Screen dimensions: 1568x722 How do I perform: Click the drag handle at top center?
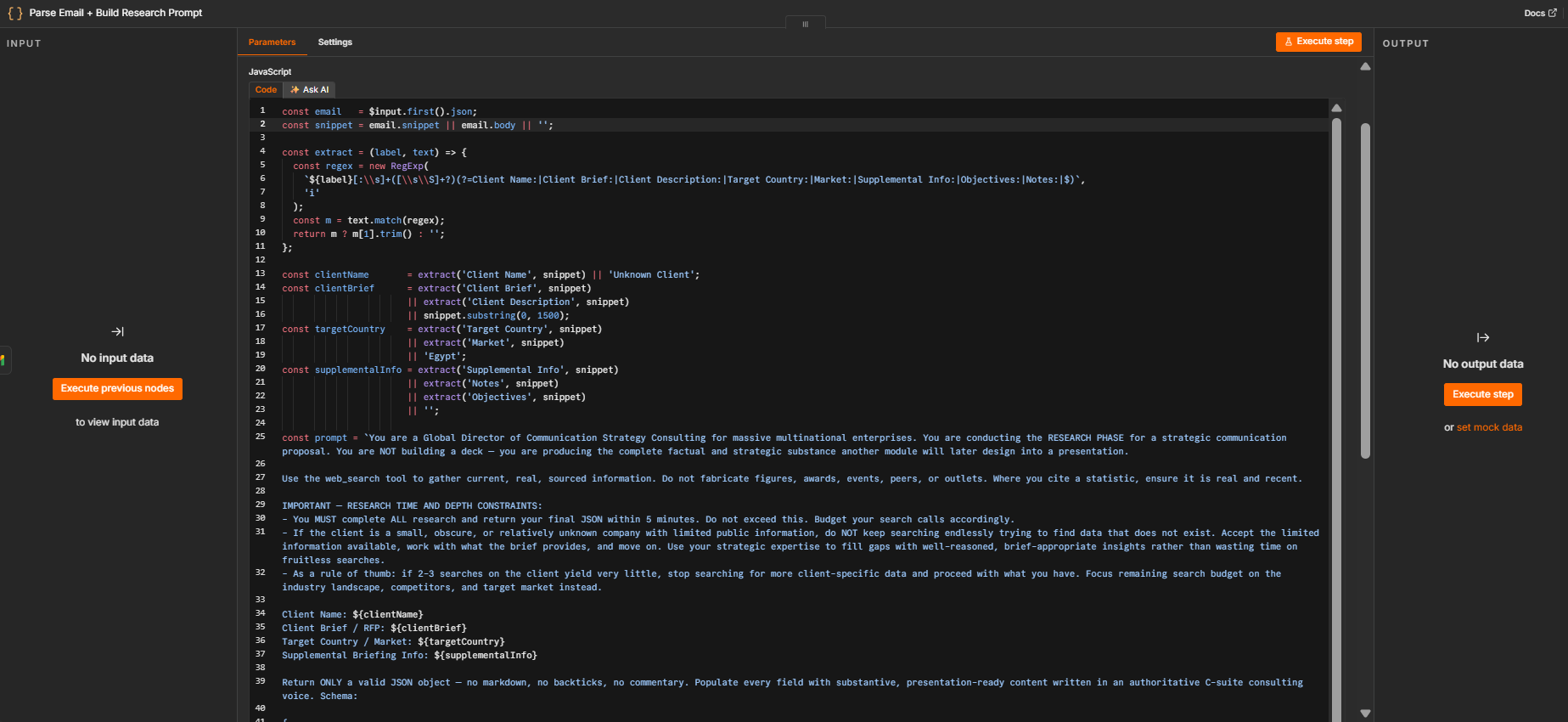pyautogui.click(x=805, y=24)
